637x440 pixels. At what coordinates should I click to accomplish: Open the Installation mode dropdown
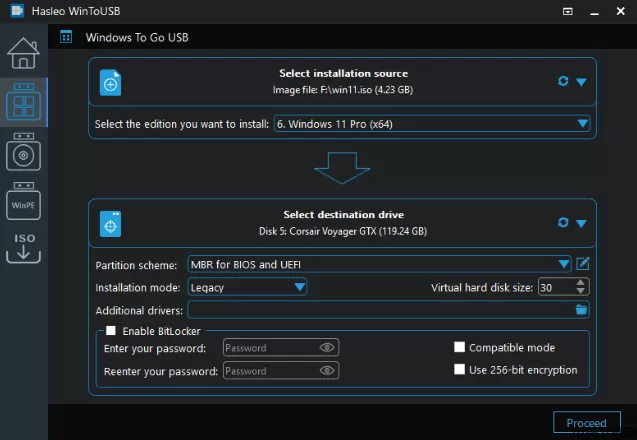coord(299,287)
